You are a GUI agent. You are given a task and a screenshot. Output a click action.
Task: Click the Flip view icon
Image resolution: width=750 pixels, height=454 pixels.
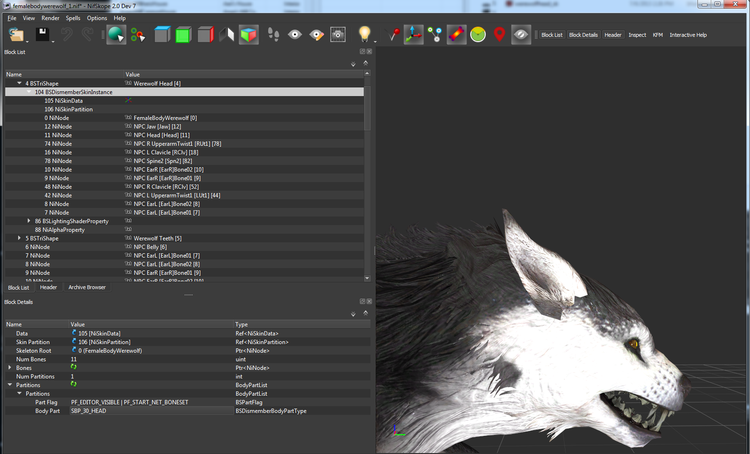pyautogui.click(x=226, y=34)
